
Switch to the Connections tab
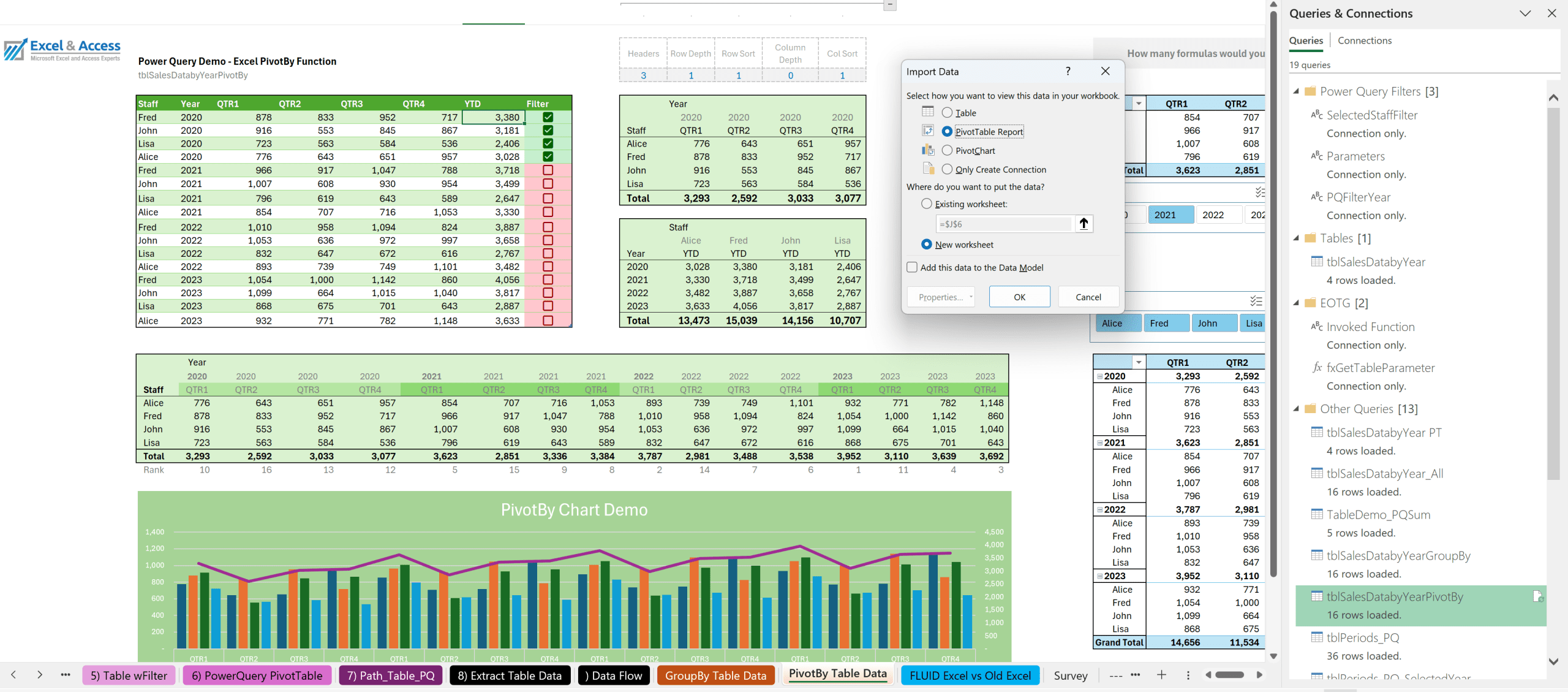1364,40
